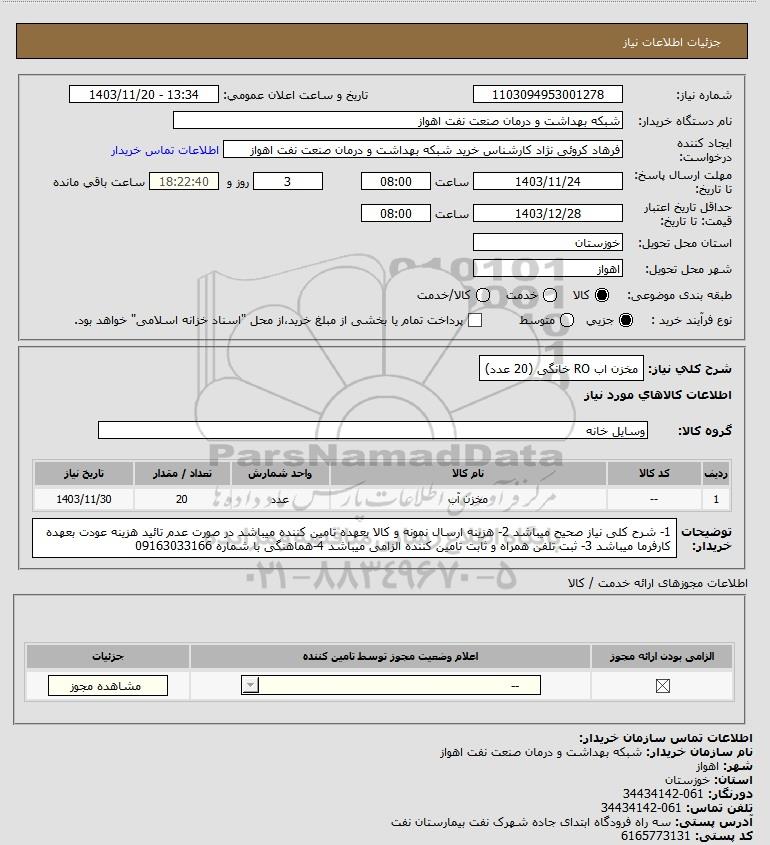Click the خوزستان delivery province field
Viewport: 770px width, 845px height.
547,243
